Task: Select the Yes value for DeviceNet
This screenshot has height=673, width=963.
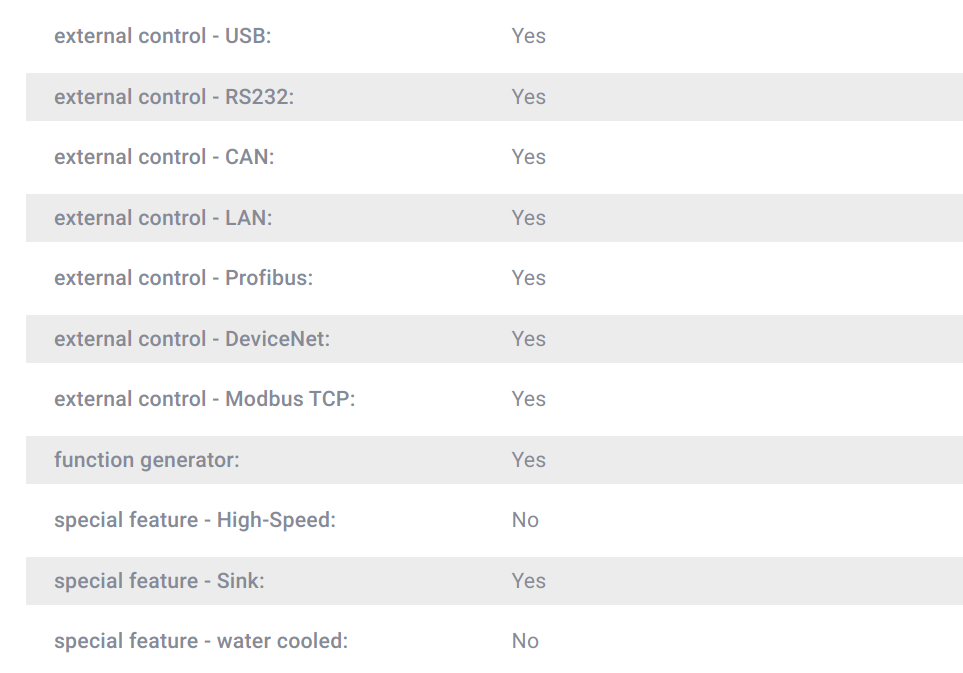Action: tap(528, 339)
